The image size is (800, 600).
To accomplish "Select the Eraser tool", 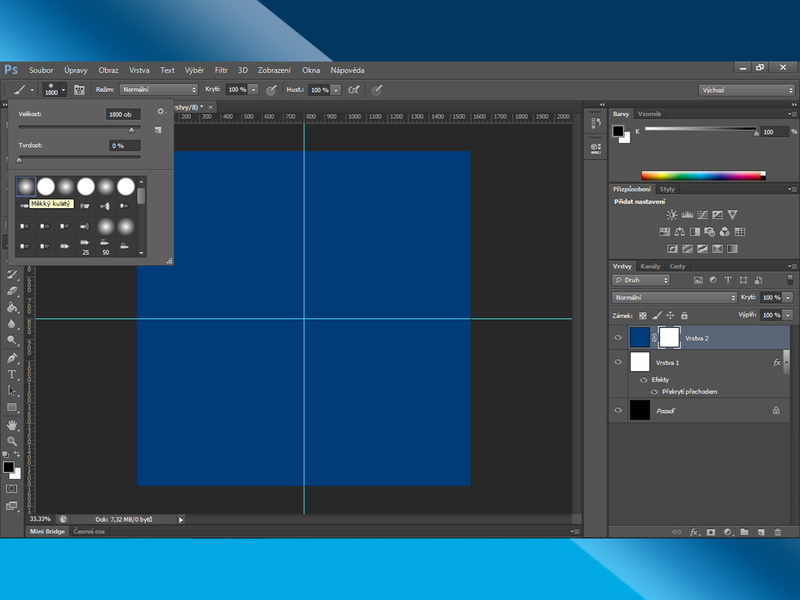I will click(x=12, y=290).
